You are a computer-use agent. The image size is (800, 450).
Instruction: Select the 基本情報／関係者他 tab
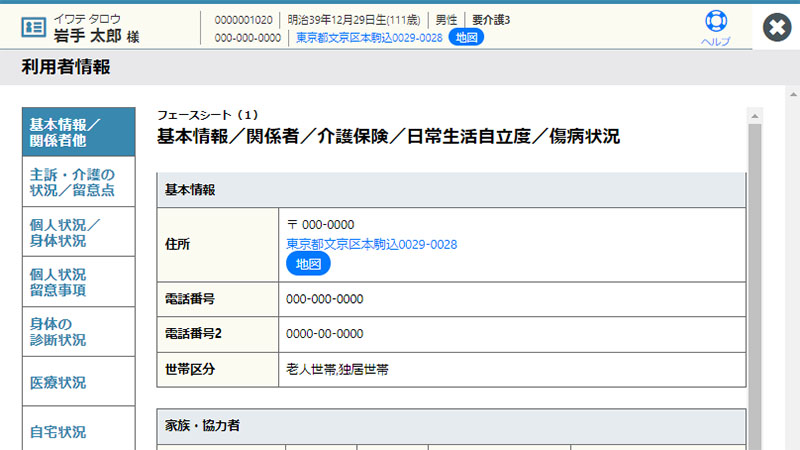tap(79, 132)
